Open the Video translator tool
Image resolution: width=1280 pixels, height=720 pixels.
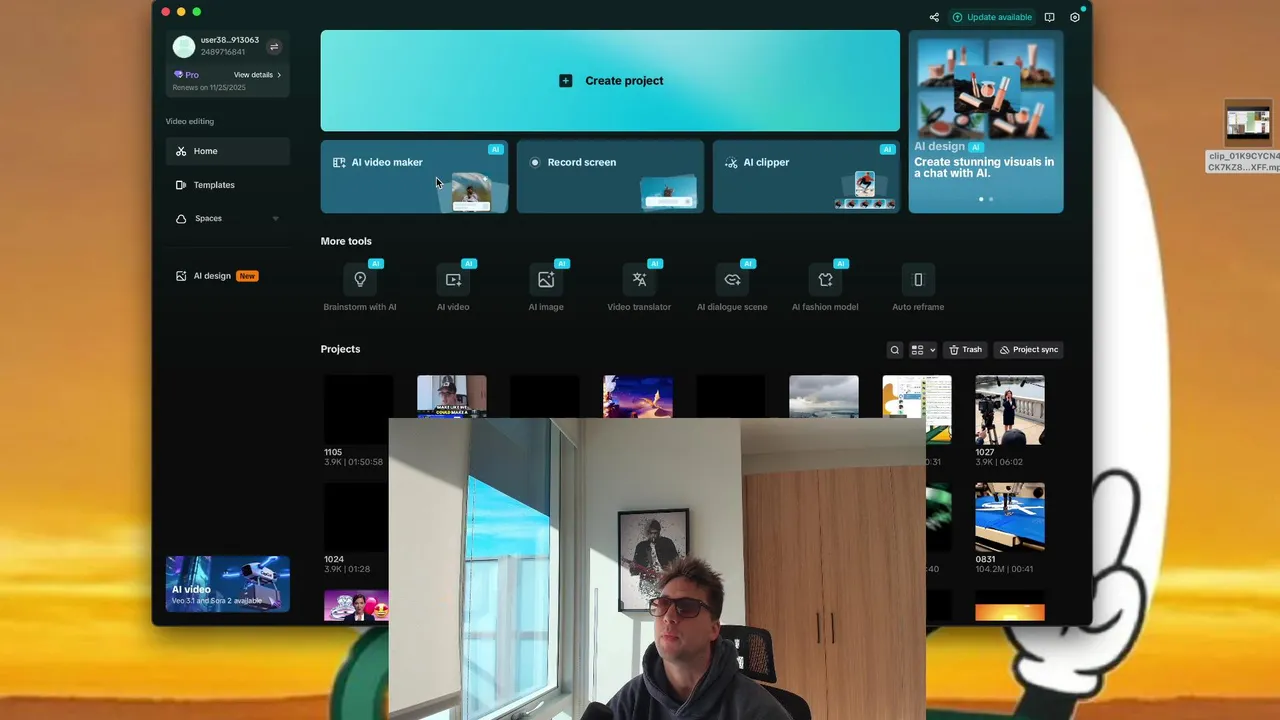click(x=639, y=289)
